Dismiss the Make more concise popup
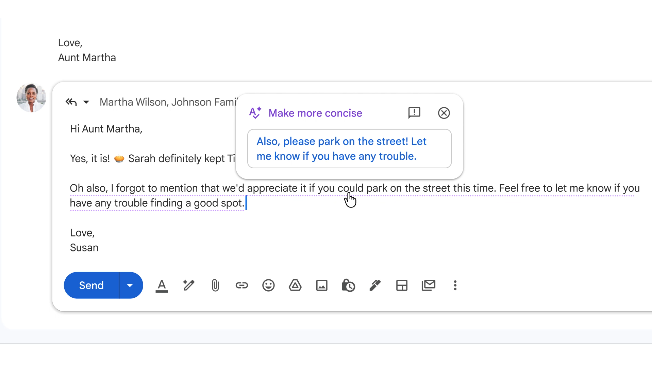The height and width of the screenshot is (374, 658). click(444, 113)
